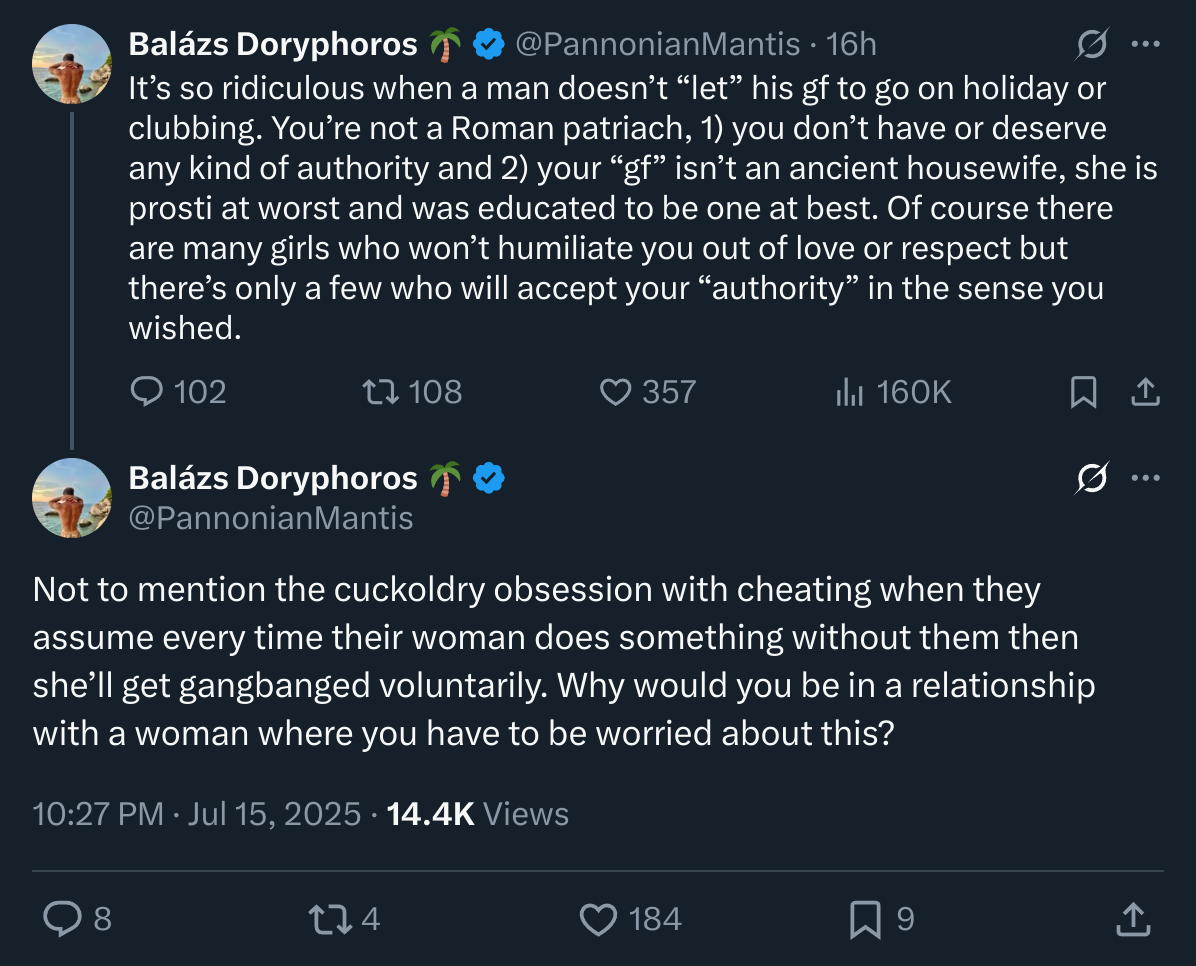Reply to the first tweet with 102 replies
Screen dimensions: 1196x966
pos(147,392)
